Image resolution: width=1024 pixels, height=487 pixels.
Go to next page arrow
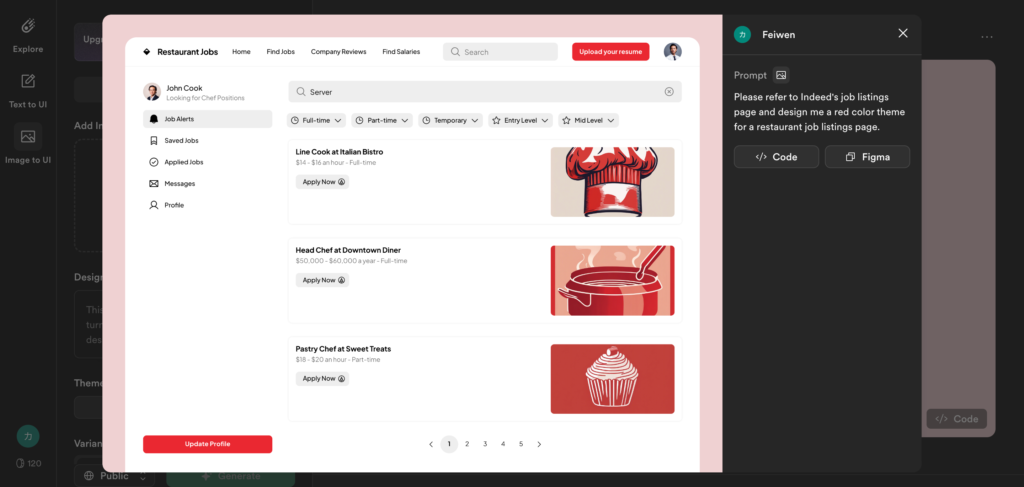539,445
